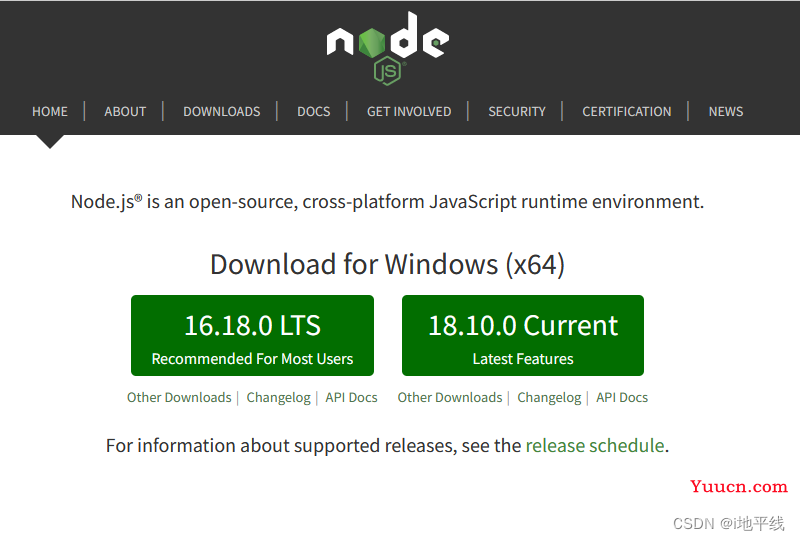This screenshot has width=800, height=541.
Task: View Changelog under the LTS button
Action: (279, 398)
